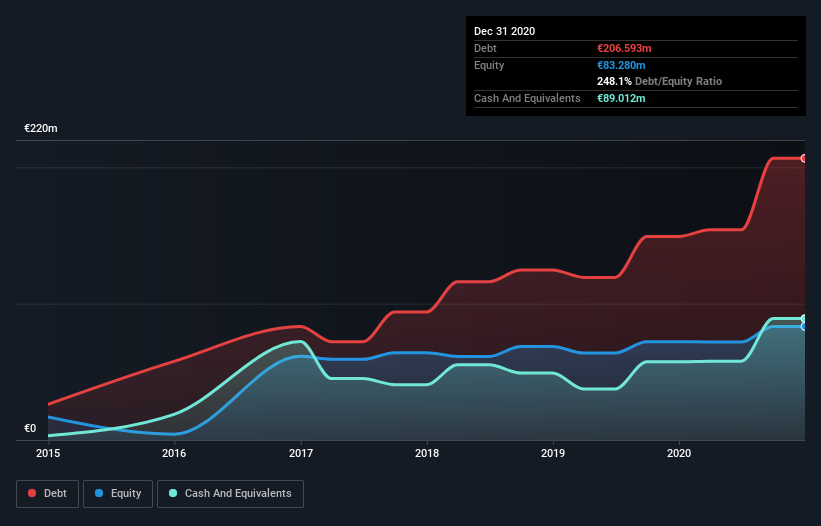821x526 pixels.
Task: Toggle the Debt legend series
Action: 48,494
